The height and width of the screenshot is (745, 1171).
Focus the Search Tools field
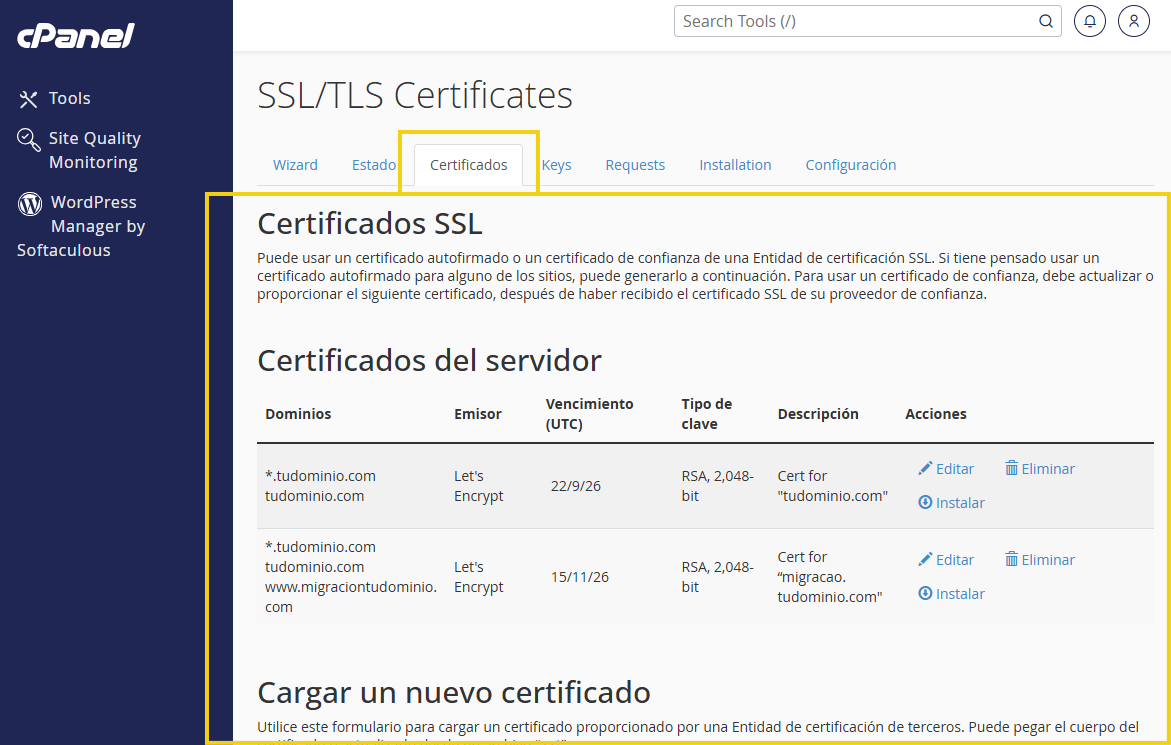coord(867,21)
